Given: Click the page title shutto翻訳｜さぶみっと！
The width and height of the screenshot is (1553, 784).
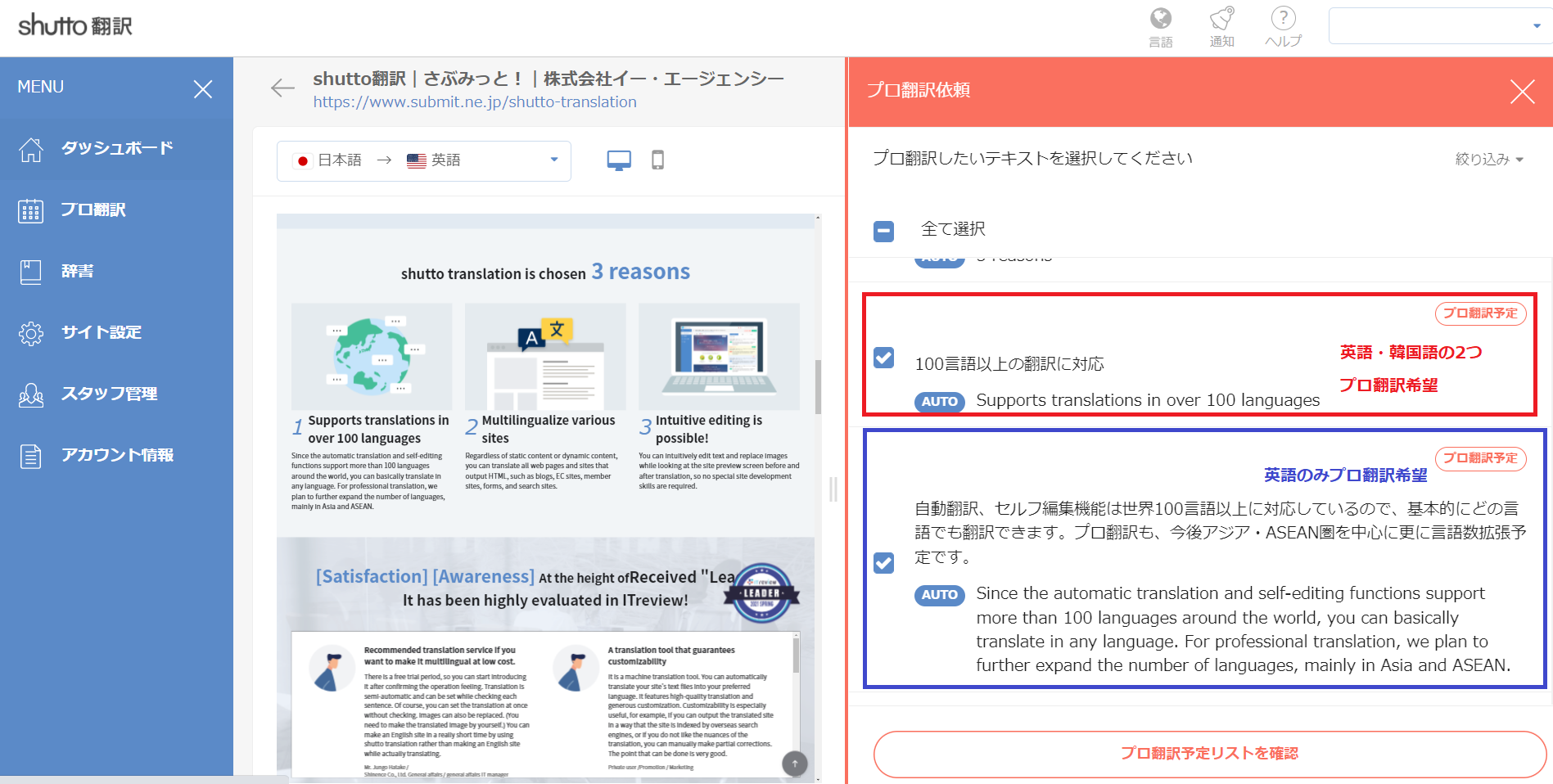Looking at the screenshot, I should pos(549,79).
